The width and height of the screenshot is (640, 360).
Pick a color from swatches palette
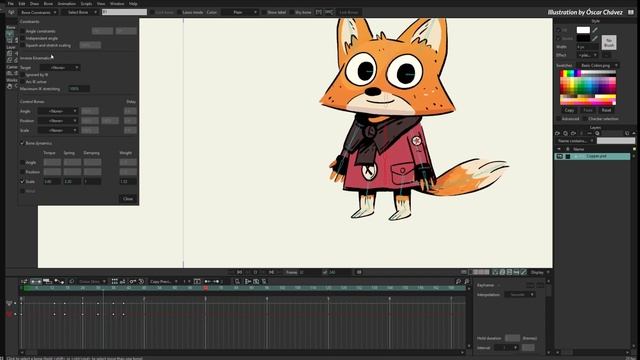coord(588,88)
